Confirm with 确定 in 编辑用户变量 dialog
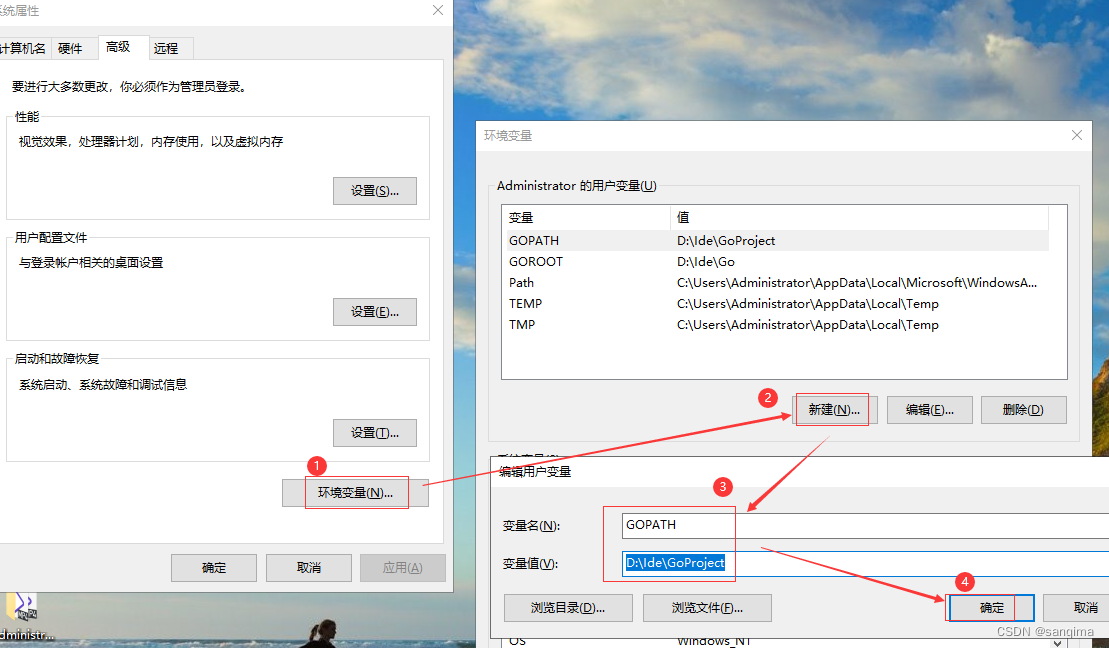The image size is (1109, 648). pos(991,608)
